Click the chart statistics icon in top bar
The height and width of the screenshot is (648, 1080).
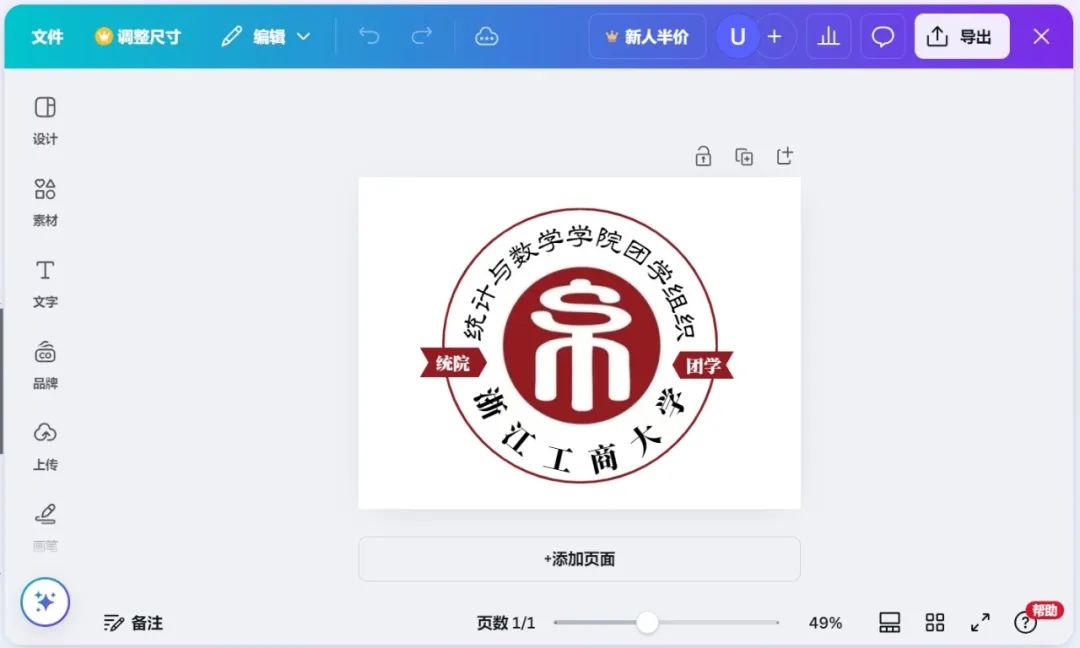tap(828, 35)
